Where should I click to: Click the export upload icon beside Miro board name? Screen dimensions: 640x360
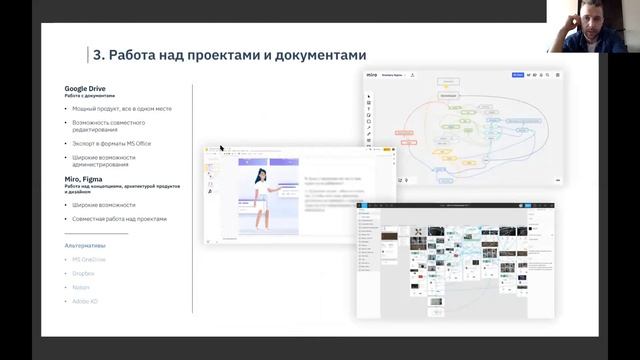tap(413, 75)
